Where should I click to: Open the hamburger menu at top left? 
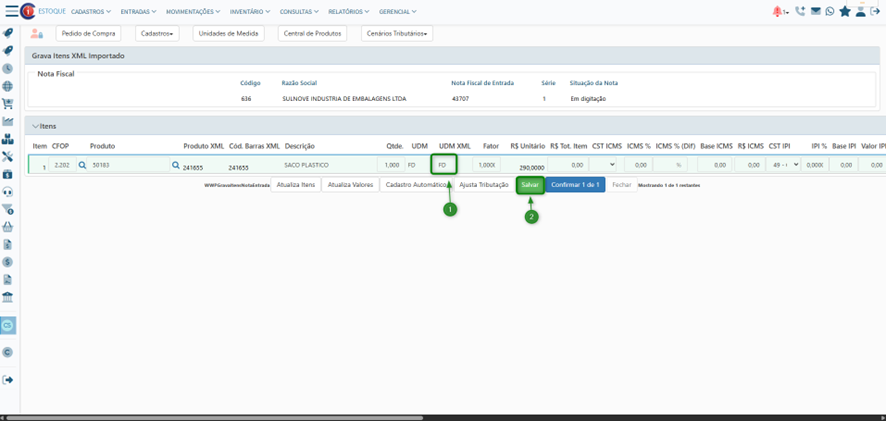pos(11,11)
